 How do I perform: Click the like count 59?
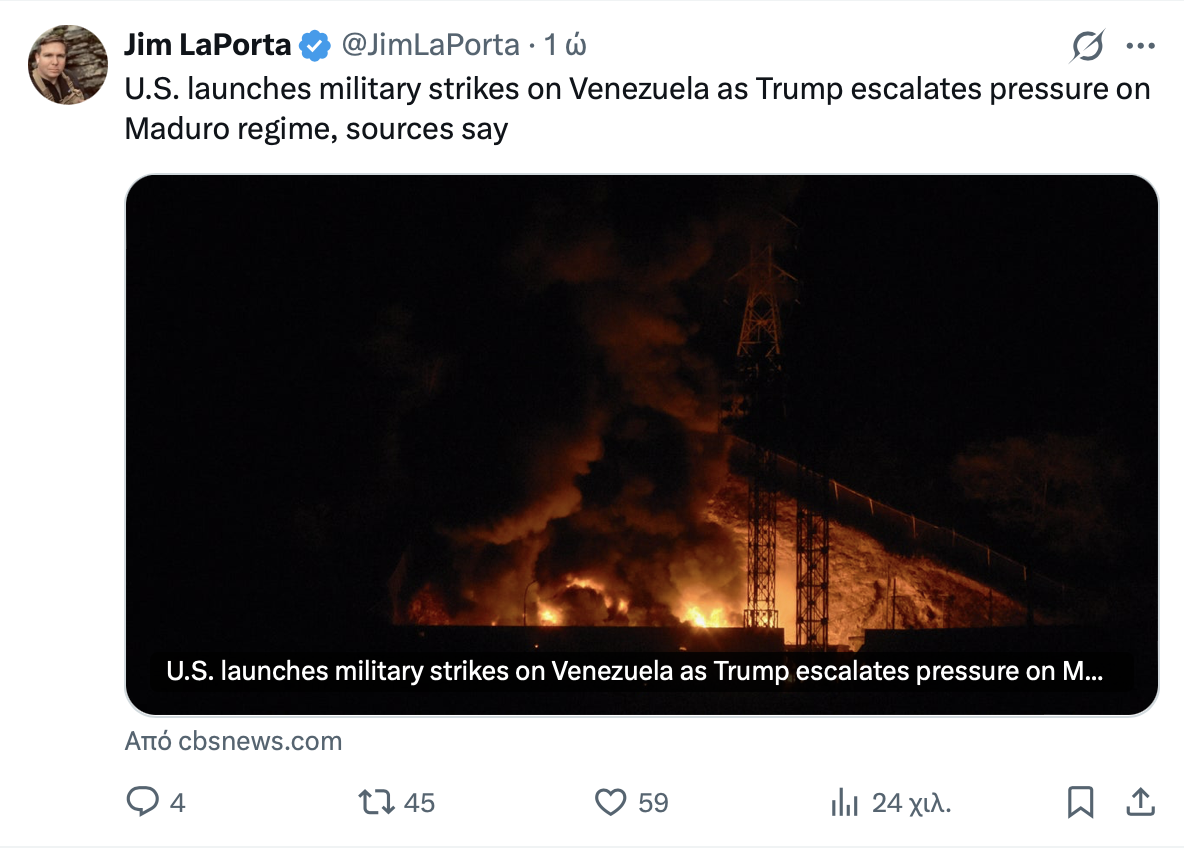click(x=653, y=802)
